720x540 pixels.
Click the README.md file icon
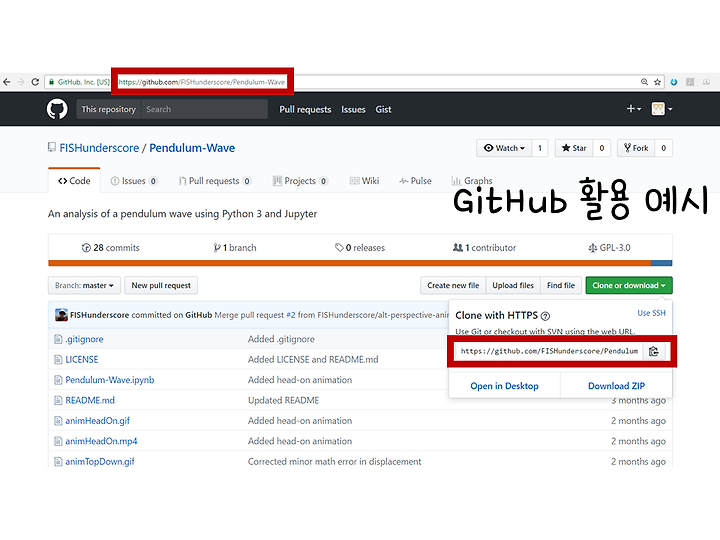pos(58,400)
